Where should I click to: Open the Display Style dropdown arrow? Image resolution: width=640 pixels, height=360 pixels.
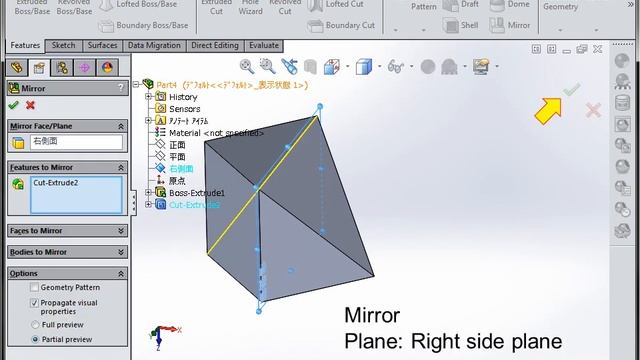380,67
